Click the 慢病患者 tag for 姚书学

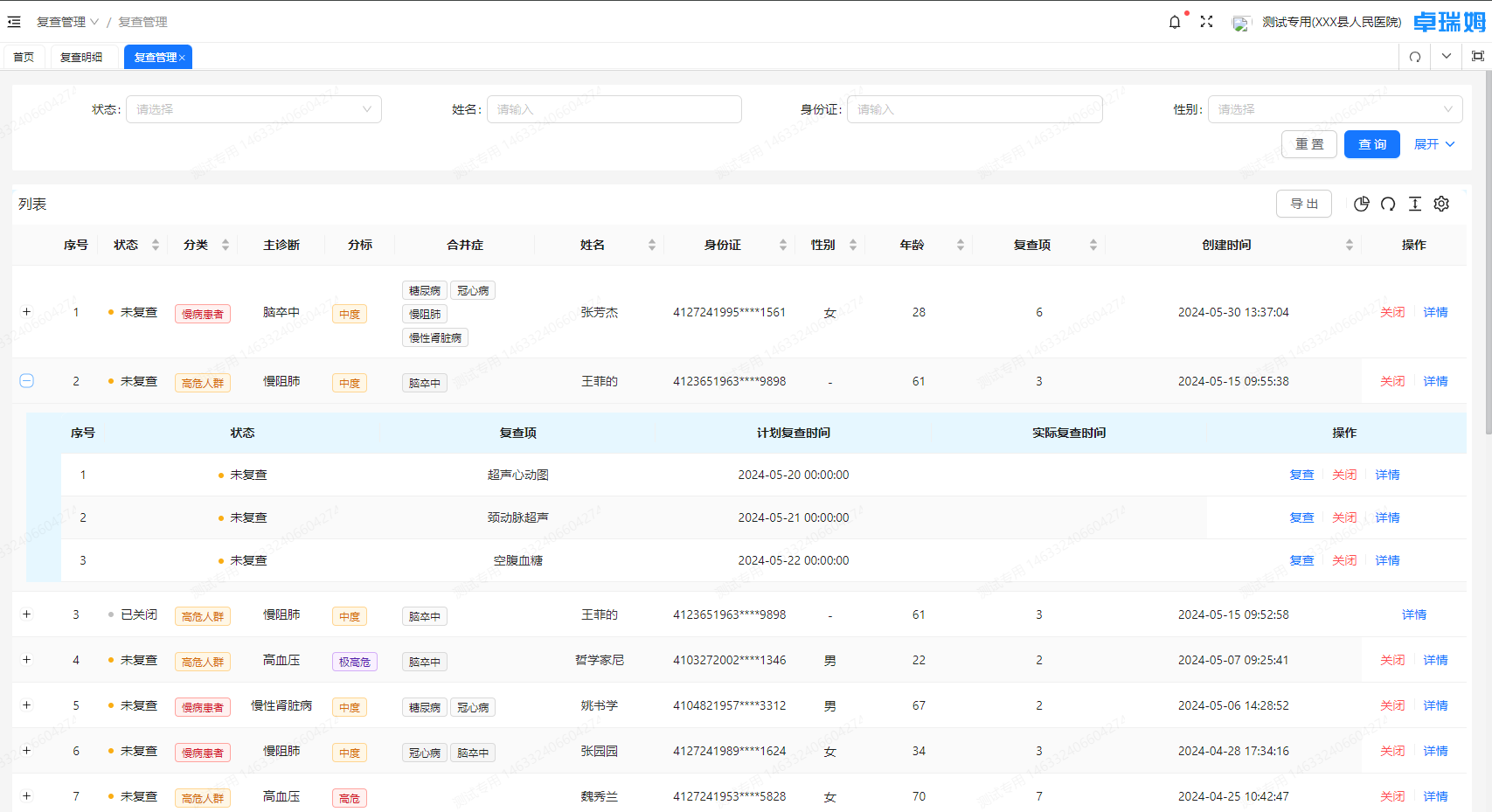[202, 707]
